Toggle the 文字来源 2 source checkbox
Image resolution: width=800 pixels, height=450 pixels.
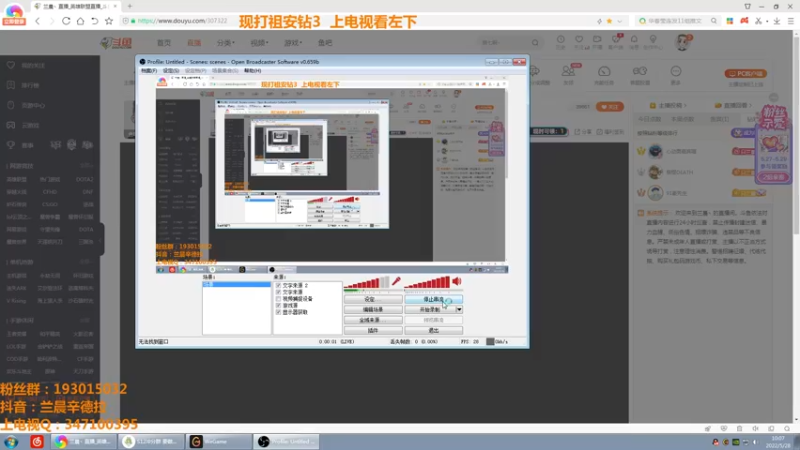point(278,285)
